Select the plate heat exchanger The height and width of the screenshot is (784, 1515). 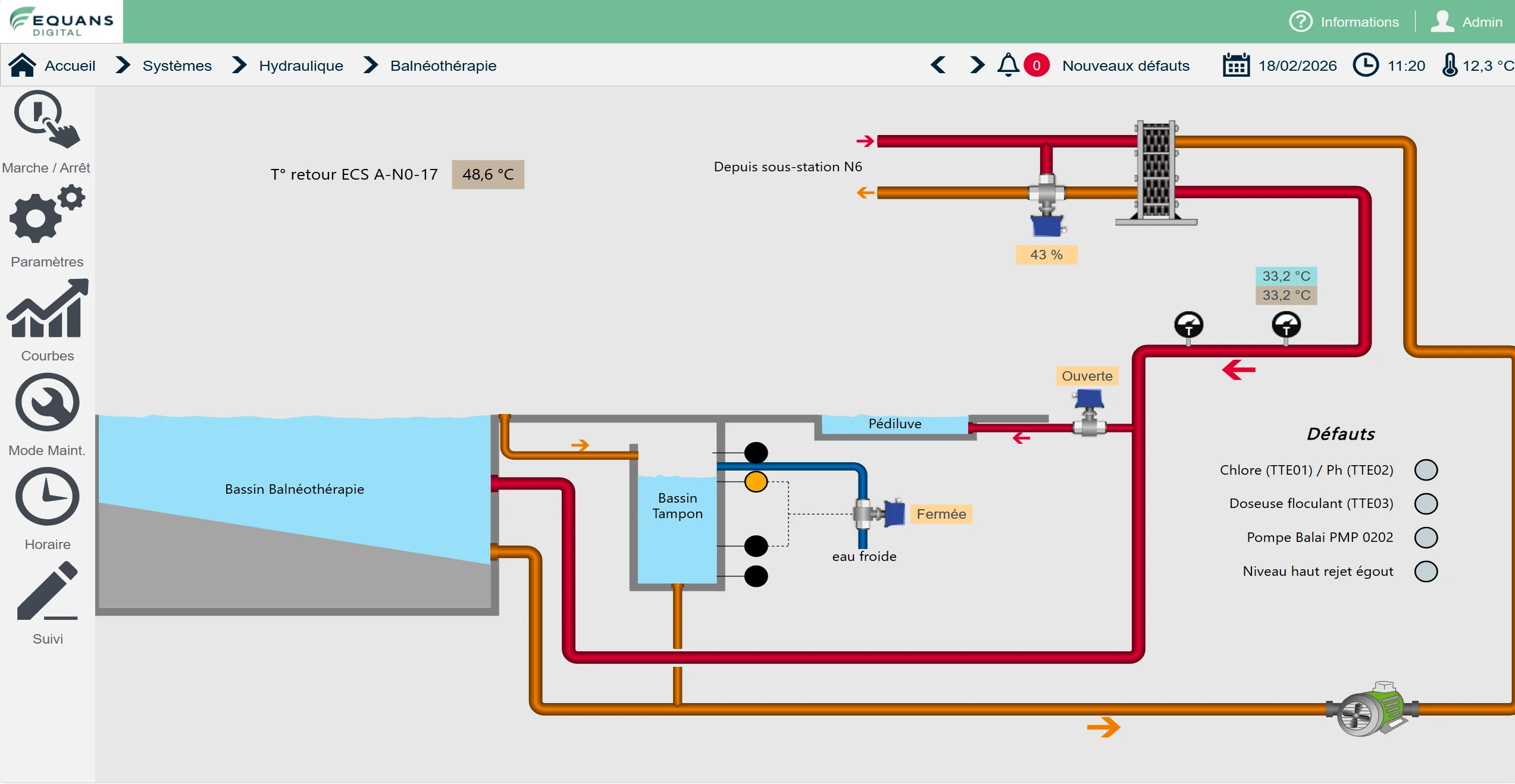point(1156,173)
